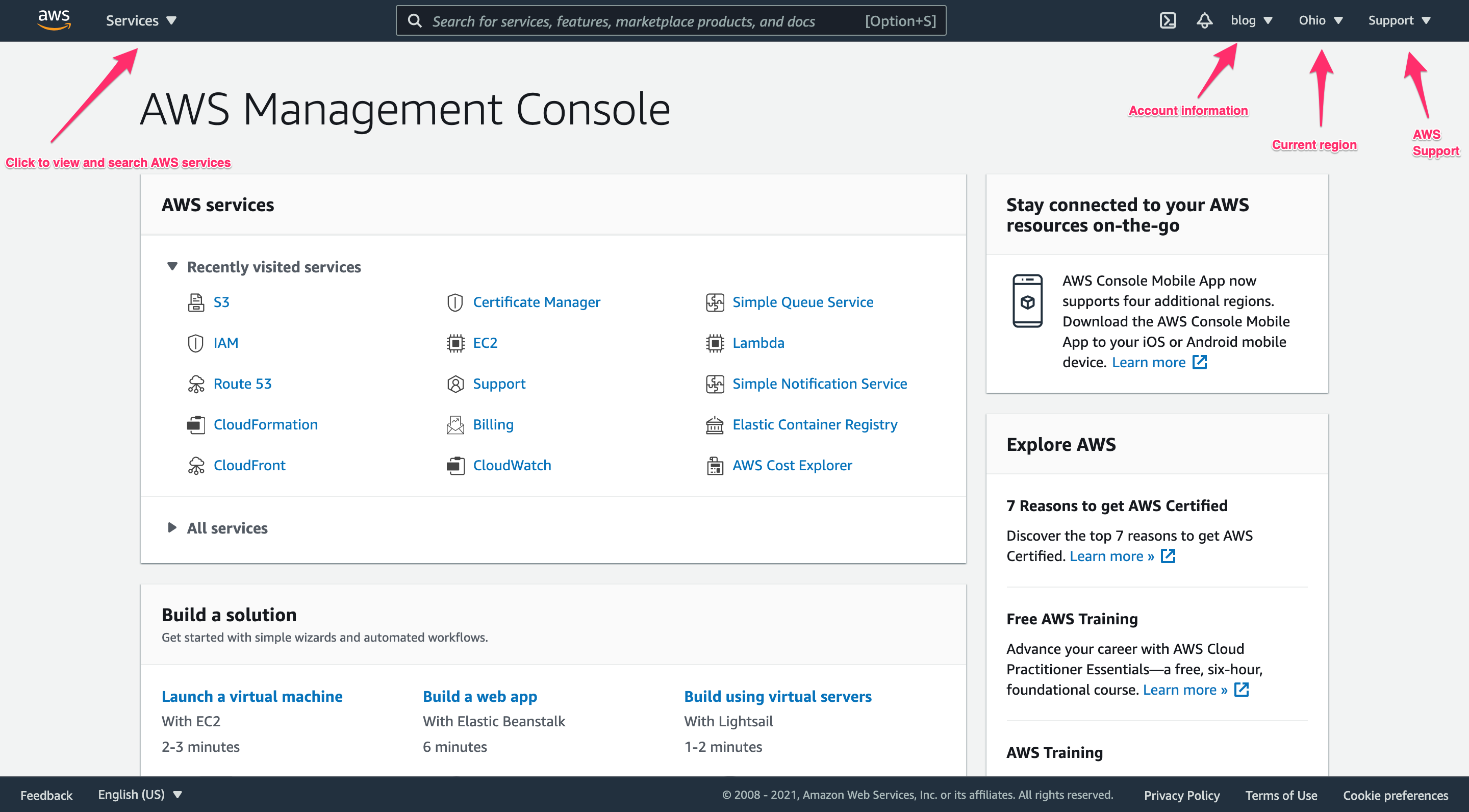Image resolution: width=1469 pixels, height=812 pixels.
Task: Click the Route 53 icon
Action: coord(195,384)
